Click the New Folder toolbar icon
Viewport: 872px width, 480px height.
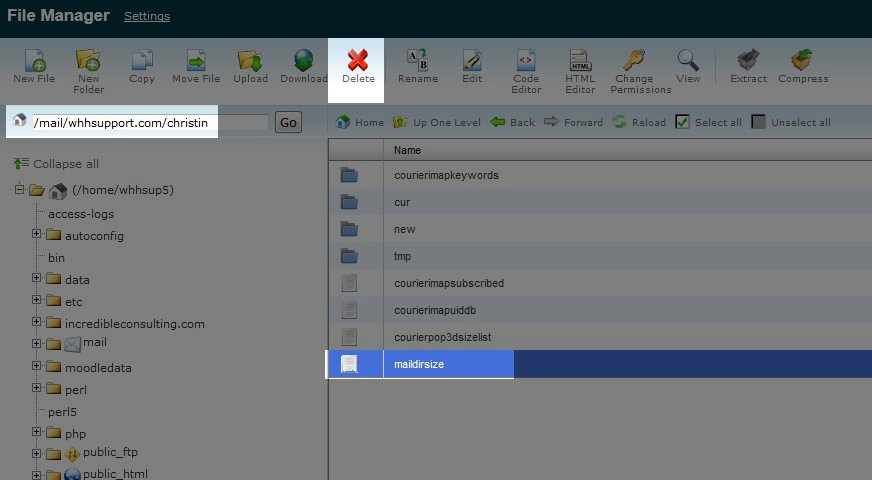click(88, 60)
